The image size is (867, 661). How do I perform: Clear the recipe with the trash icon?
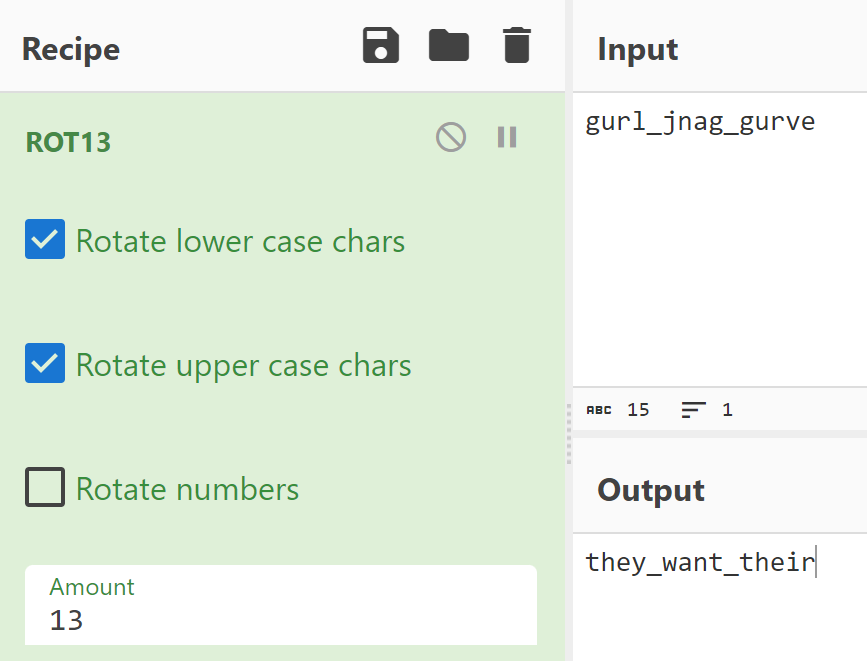coord(516,46)
